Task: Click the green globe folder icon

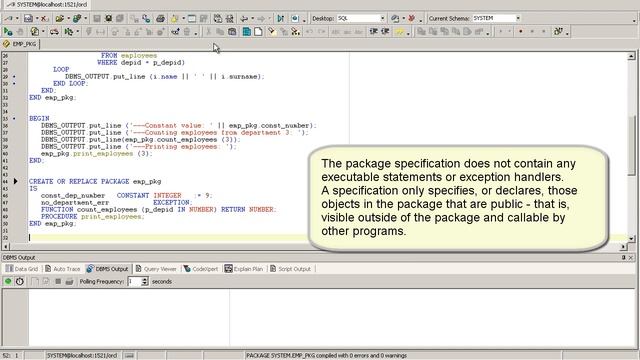Action: coord(77,18)
